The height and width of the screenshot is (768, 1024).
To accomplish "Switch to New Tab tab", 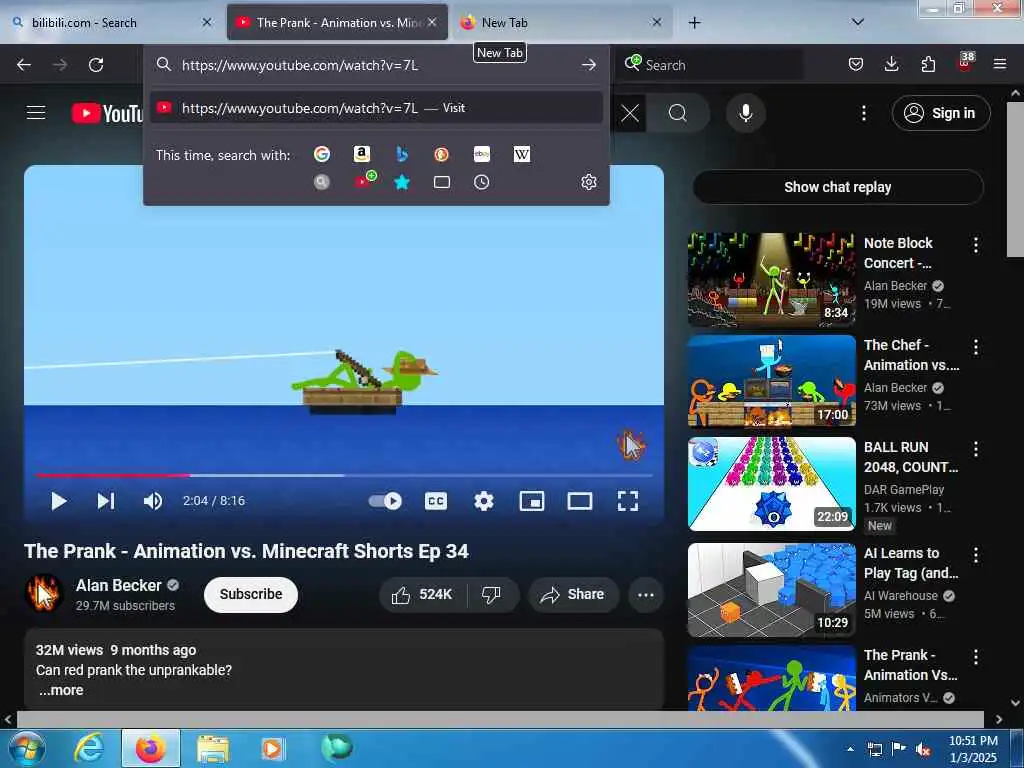I will (x=562, y=22).
